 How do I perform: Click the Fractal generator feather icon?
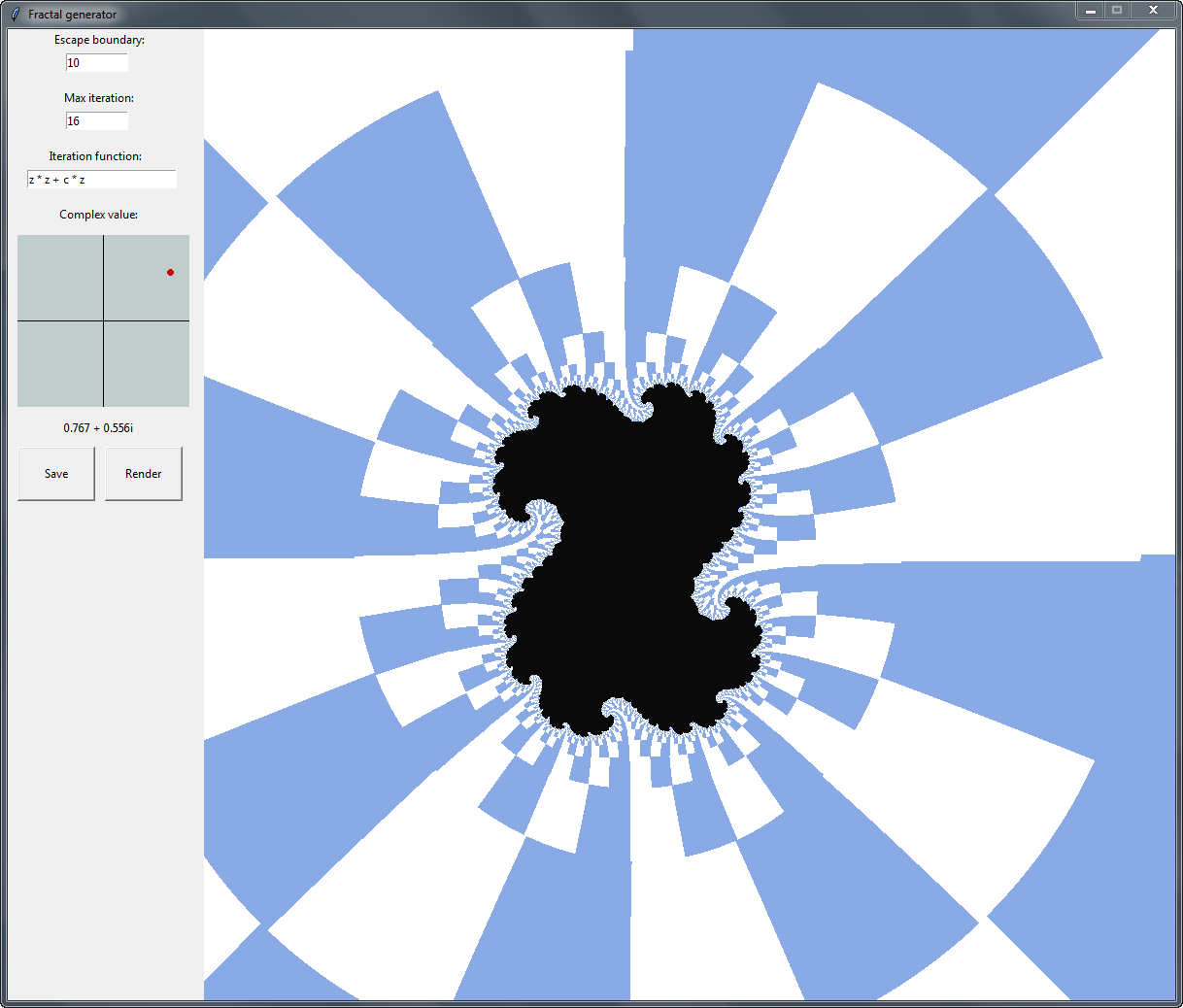[x=15, y=14]
